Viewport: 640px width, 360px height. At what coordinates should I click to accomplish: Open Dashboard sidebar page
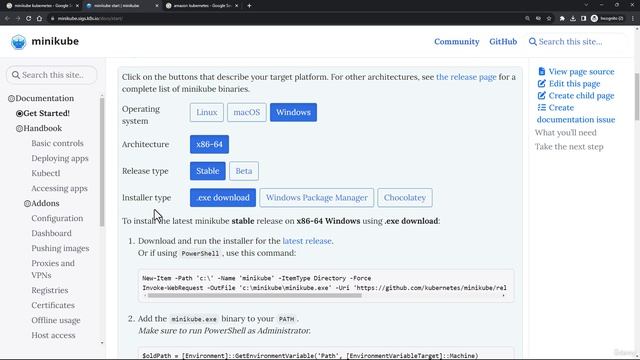[x=51, y=233]
